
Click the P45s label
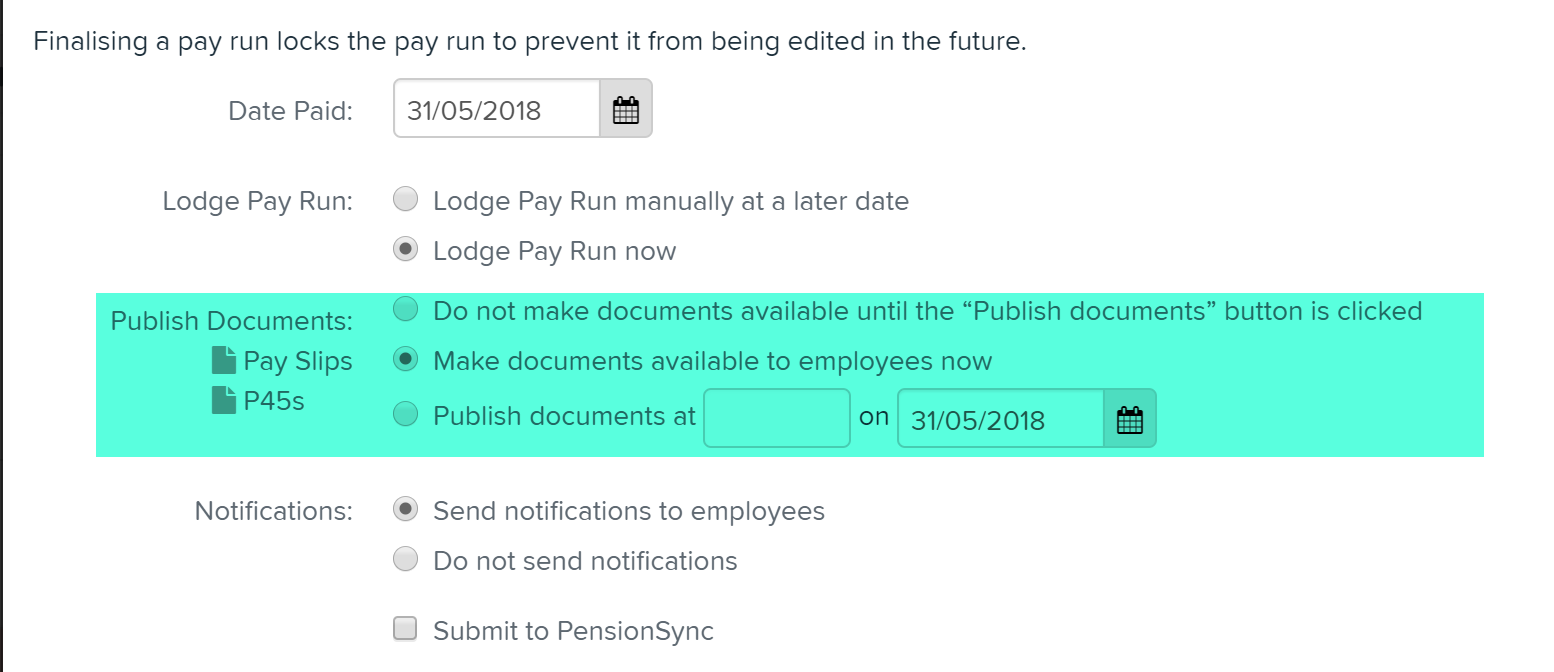(274, 401)
